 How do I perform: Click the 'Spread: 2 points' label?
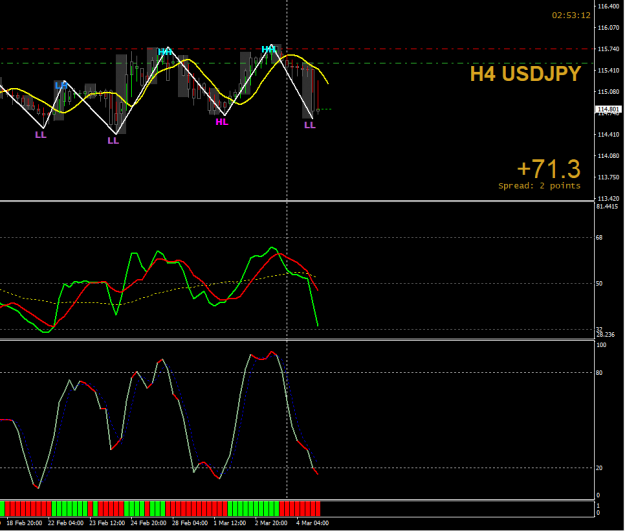click(539, 186)
